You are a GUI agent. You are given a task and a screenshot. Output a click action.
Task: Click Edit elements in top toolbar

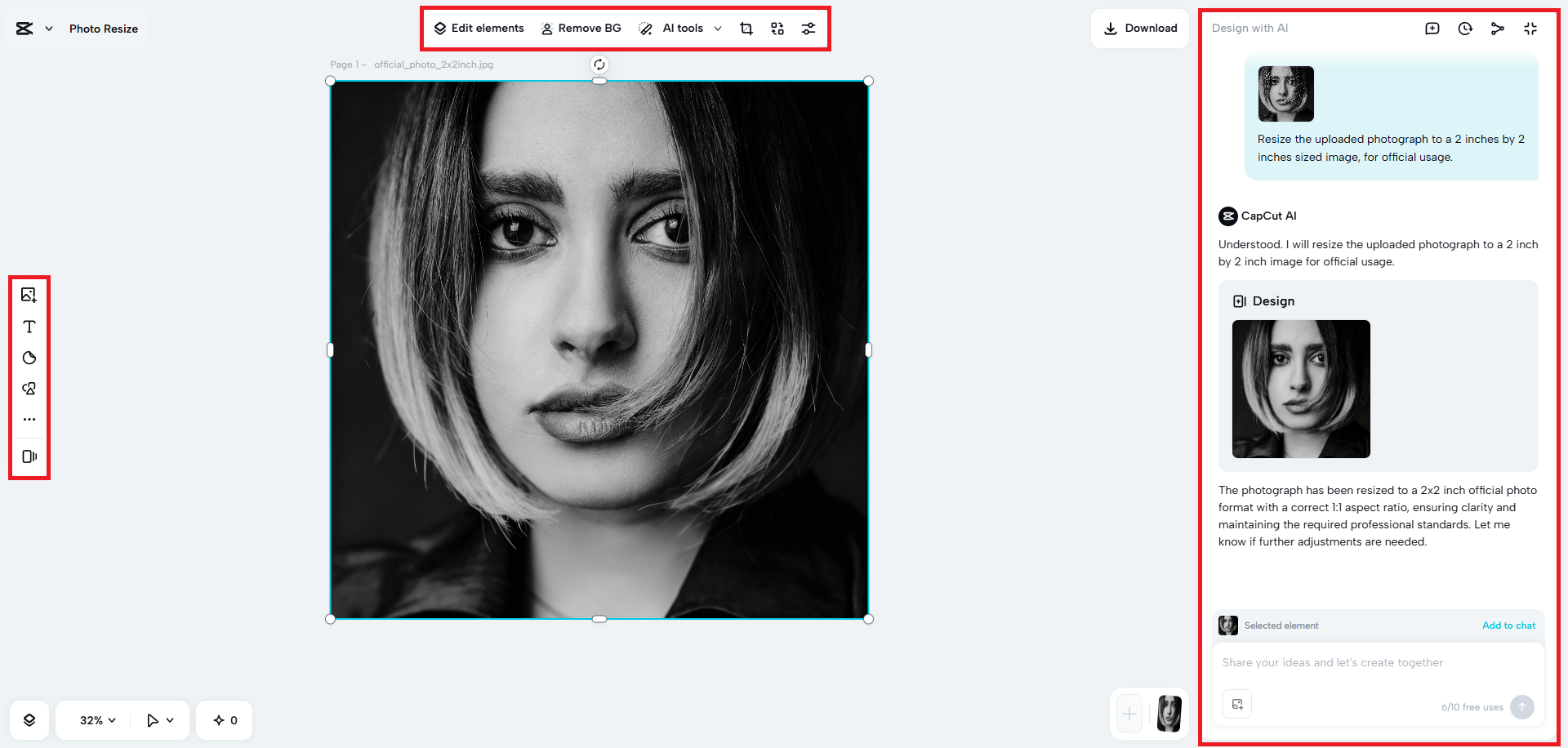pyautogui.click(x=479, y=29)
